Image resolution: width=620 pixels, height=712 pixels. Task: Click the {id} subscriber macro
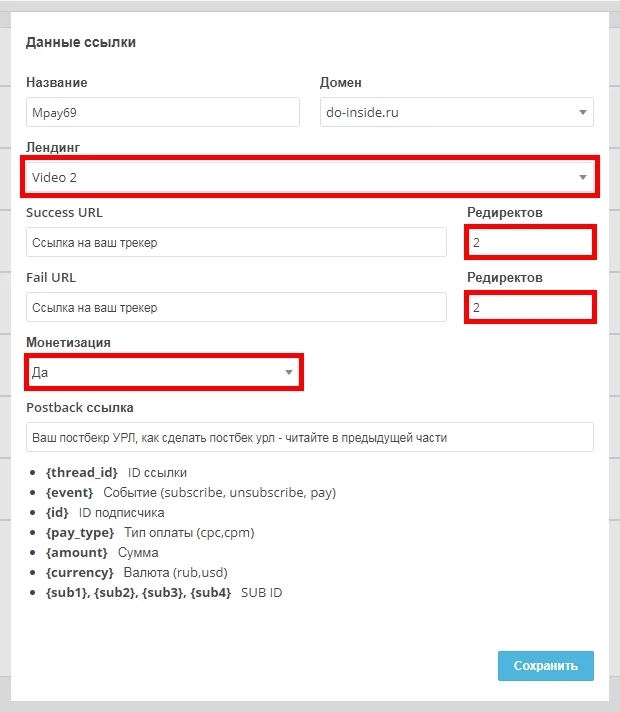pyautogui.click(x=57, y=513)
